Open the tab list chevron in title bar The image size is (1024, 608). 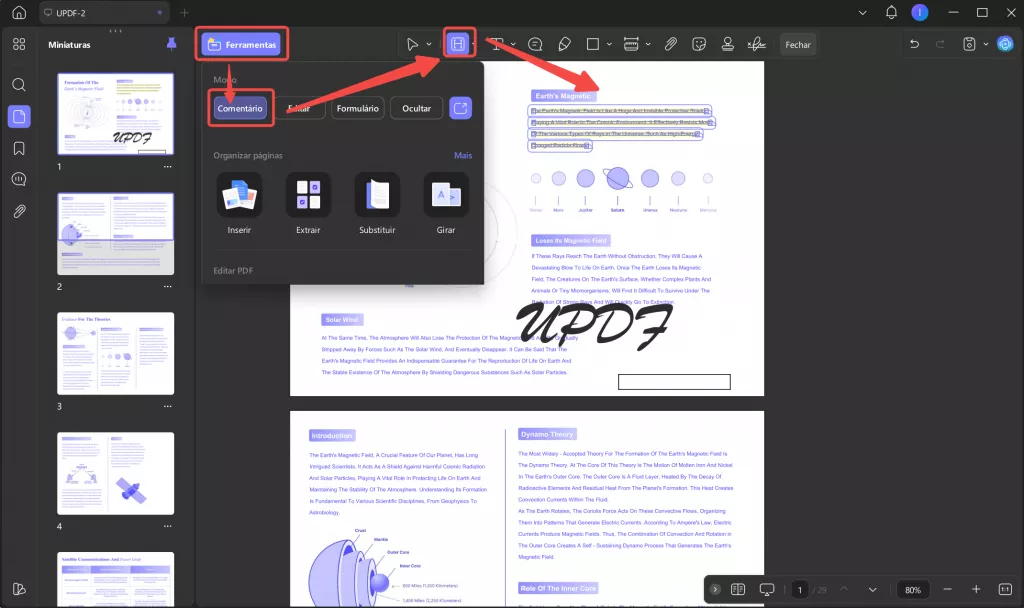(x=863, y=12)
